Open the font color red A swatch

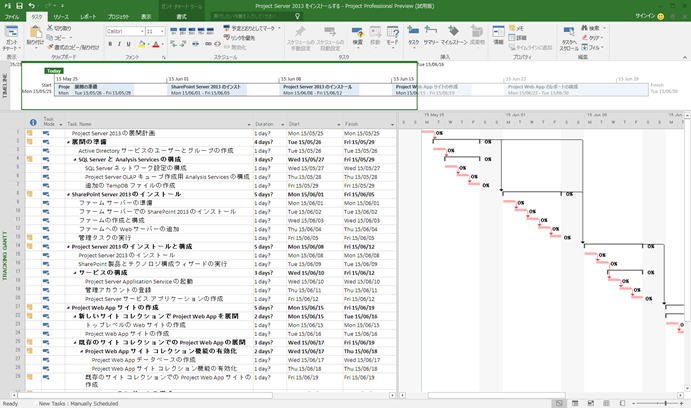156,44
